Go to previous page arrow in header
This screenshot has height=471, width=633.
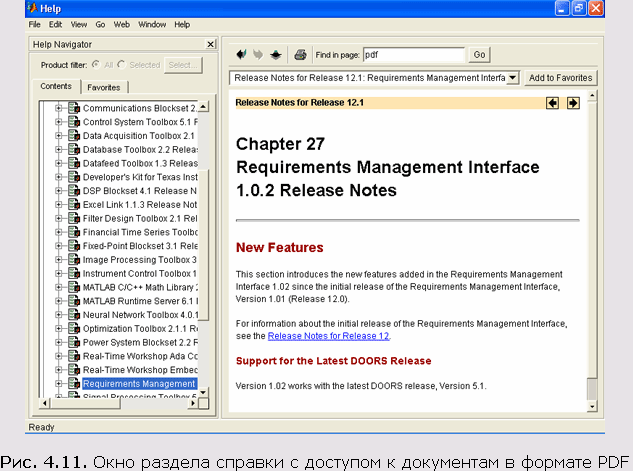click(x=552, y=103)
